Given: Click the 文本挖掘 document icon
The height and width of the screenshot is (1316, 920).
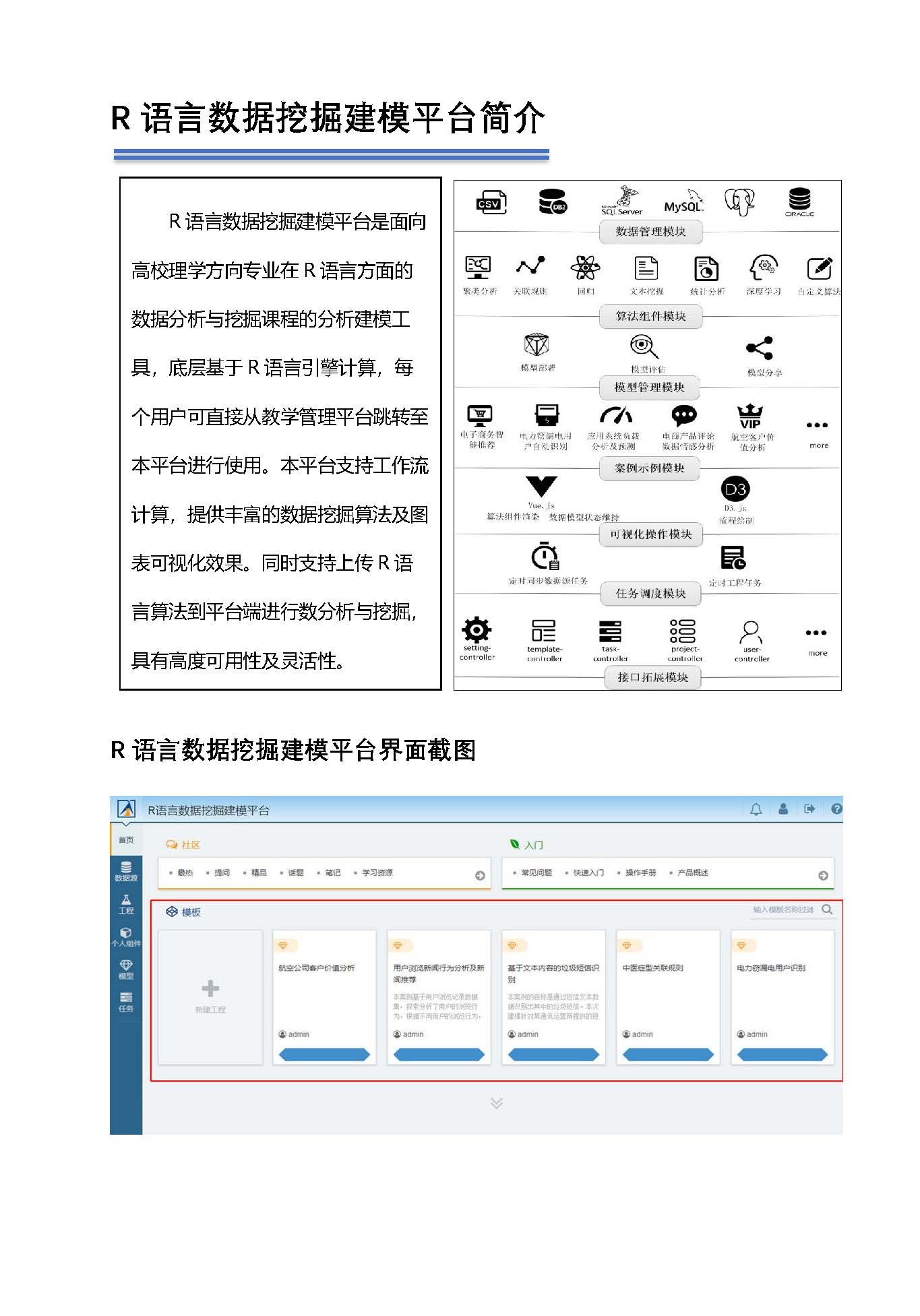Looking at the screenshot, I should (x=646, y=268).
